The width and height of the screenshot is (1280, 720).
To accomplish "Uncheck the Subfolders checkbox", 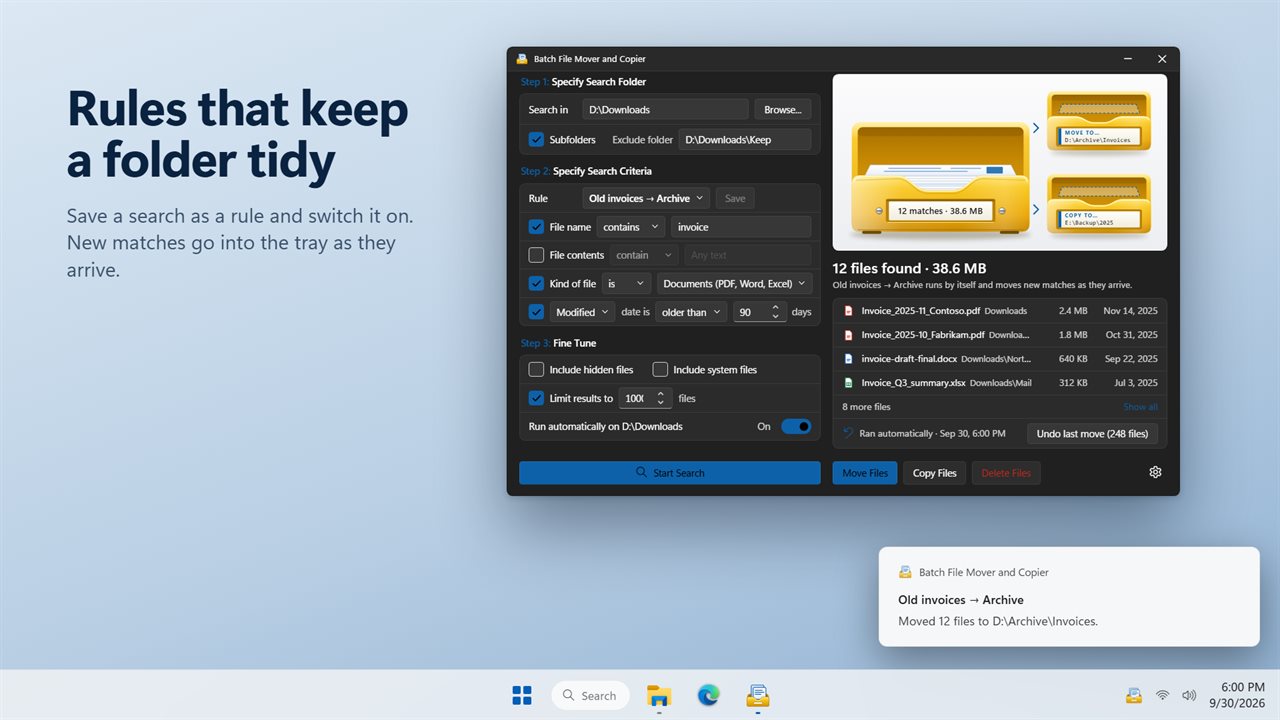I will click(536, 139).
